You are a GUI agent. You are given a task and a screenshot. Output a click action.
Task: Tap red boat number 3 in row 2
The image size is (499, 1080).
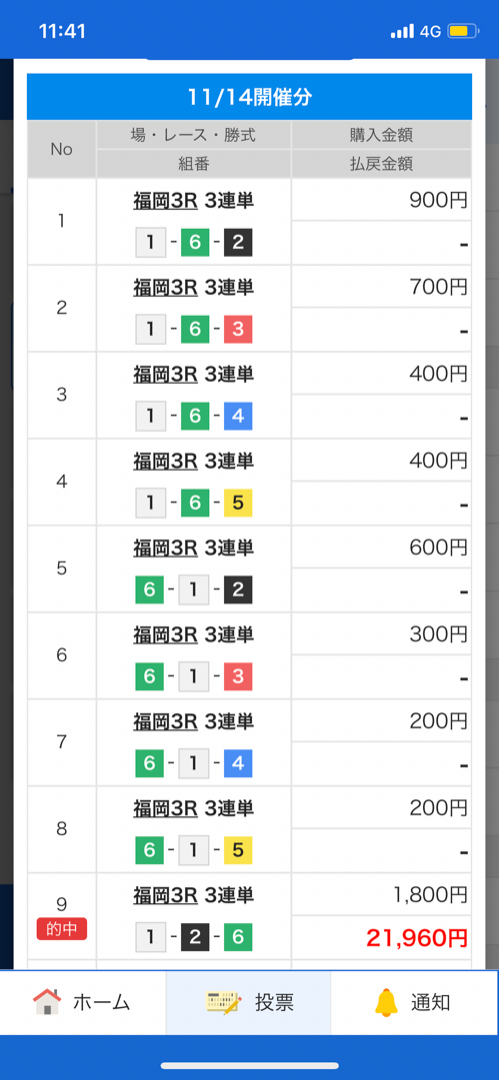click(x=238, y=329)
